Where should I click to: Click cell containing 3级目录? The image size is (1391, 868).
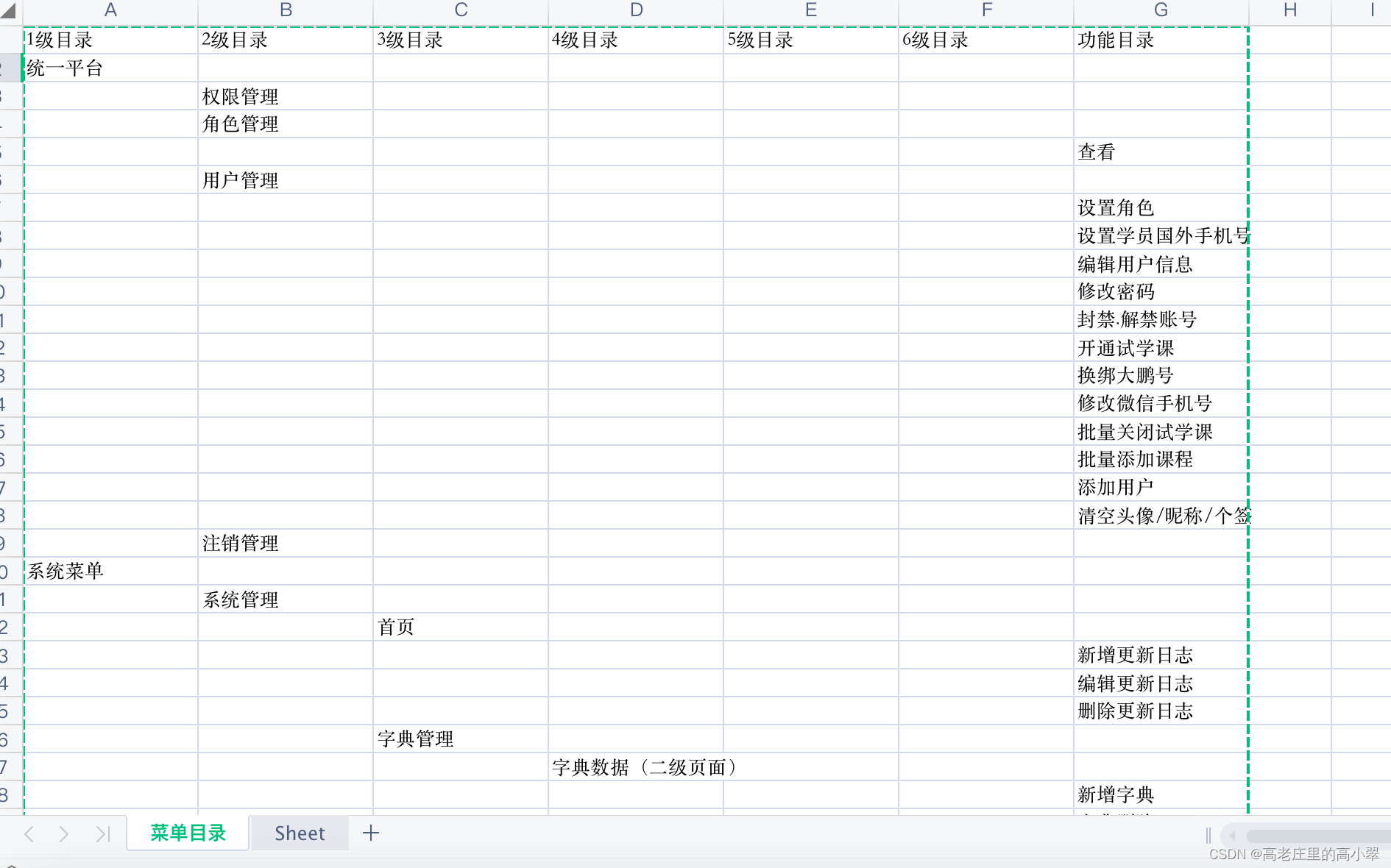(461, 40)
